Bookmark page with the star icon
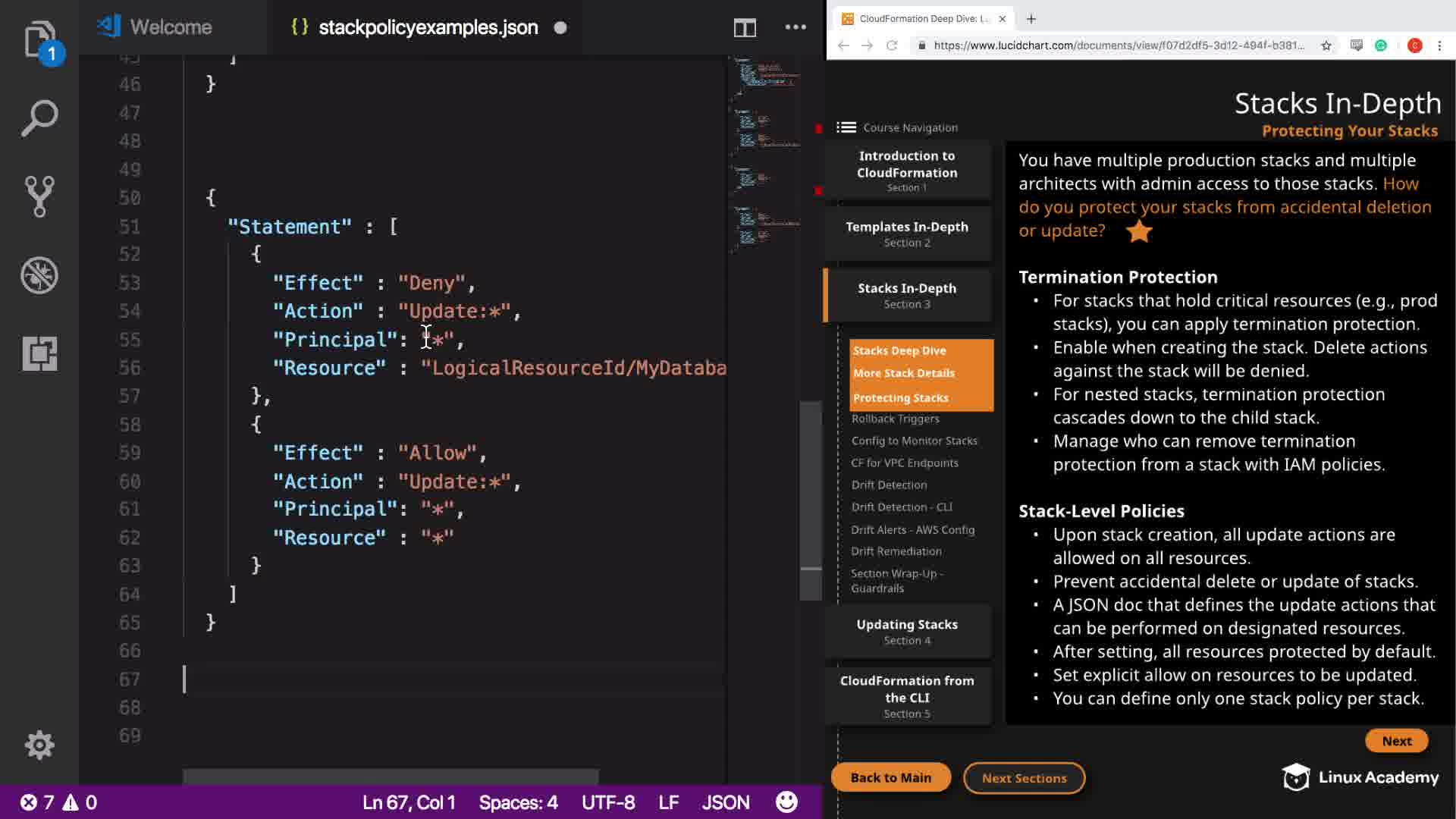Screen dimensions: 1456x819 (x=1326, y=45)
